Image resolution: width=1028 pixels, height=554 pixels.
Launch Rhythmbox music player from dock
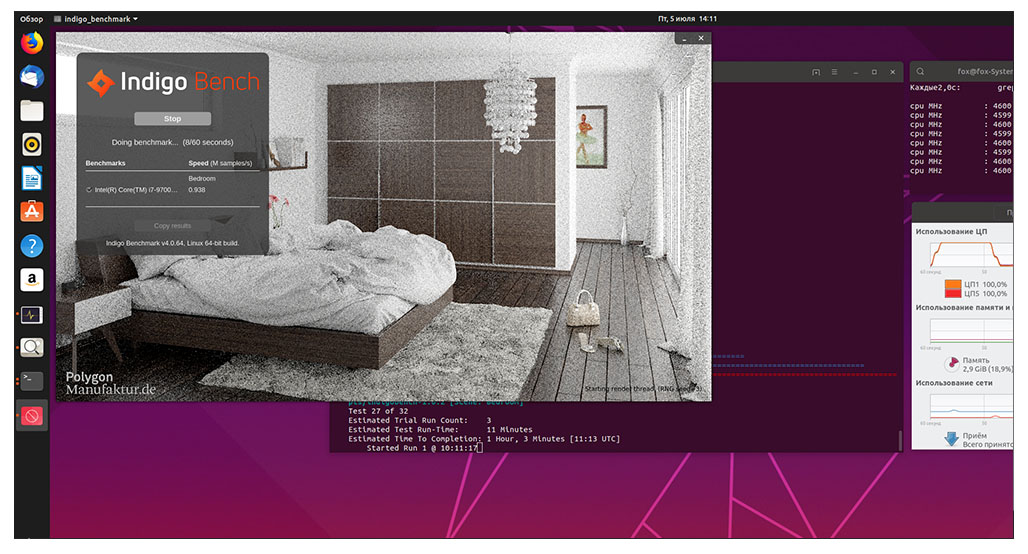pyautogui.click(x=31, y=144)
